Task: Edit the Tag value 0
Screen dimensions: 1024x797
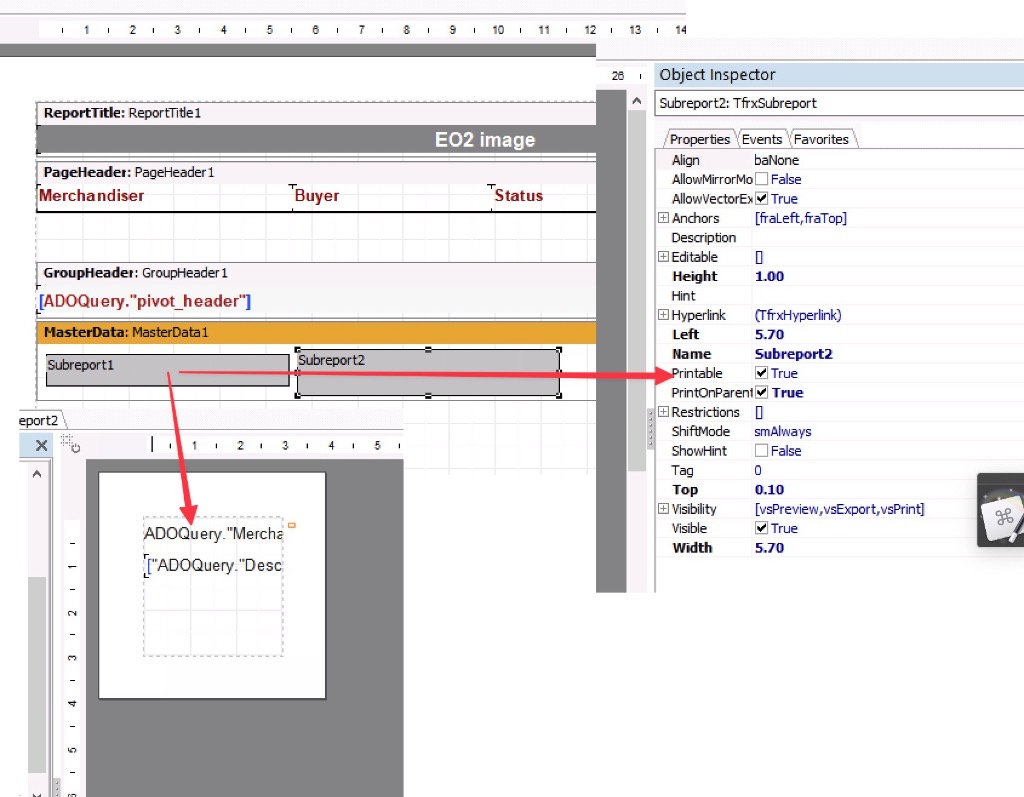Action: [x=758, y=470]
